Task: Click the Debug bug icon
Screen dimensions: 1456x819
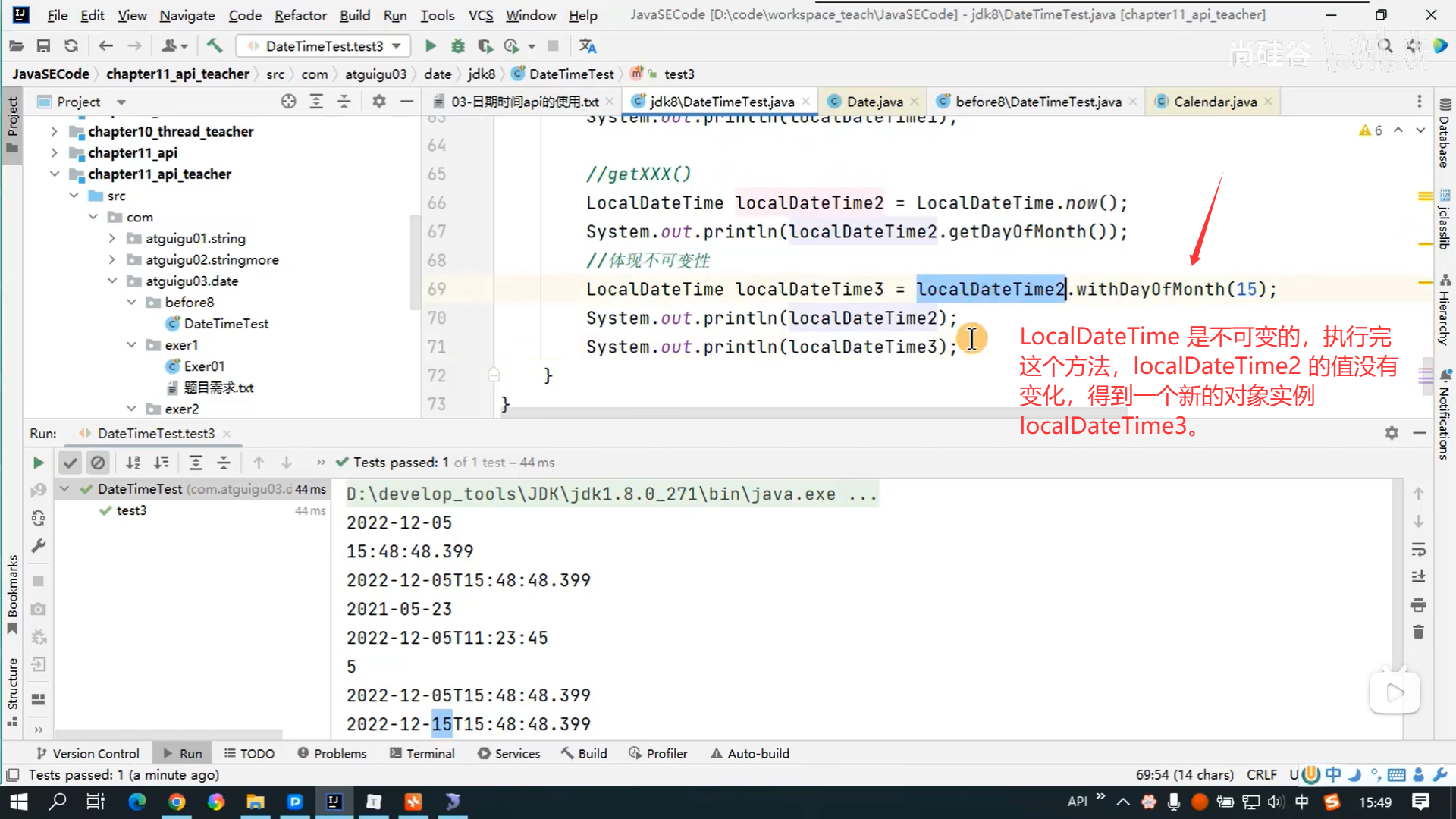Action: pyautogui.click(x=457, y=46)
